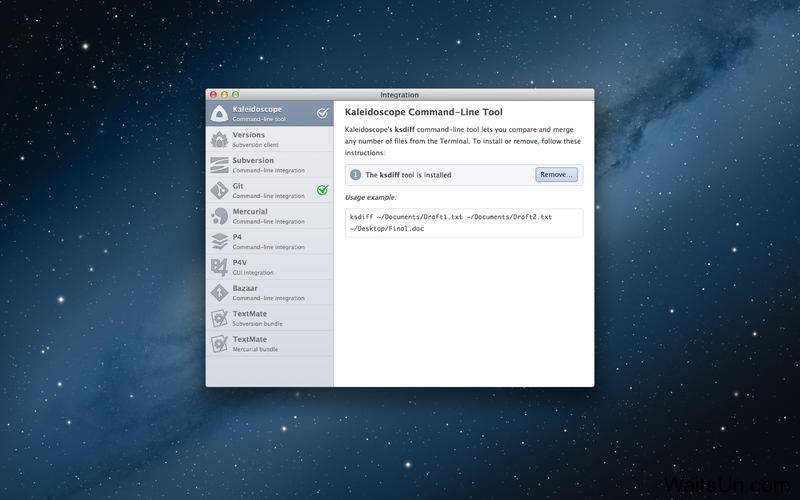Minimize the Integration window with yellow button
This screenshot has height=500, width=800.
coord(224,94)
